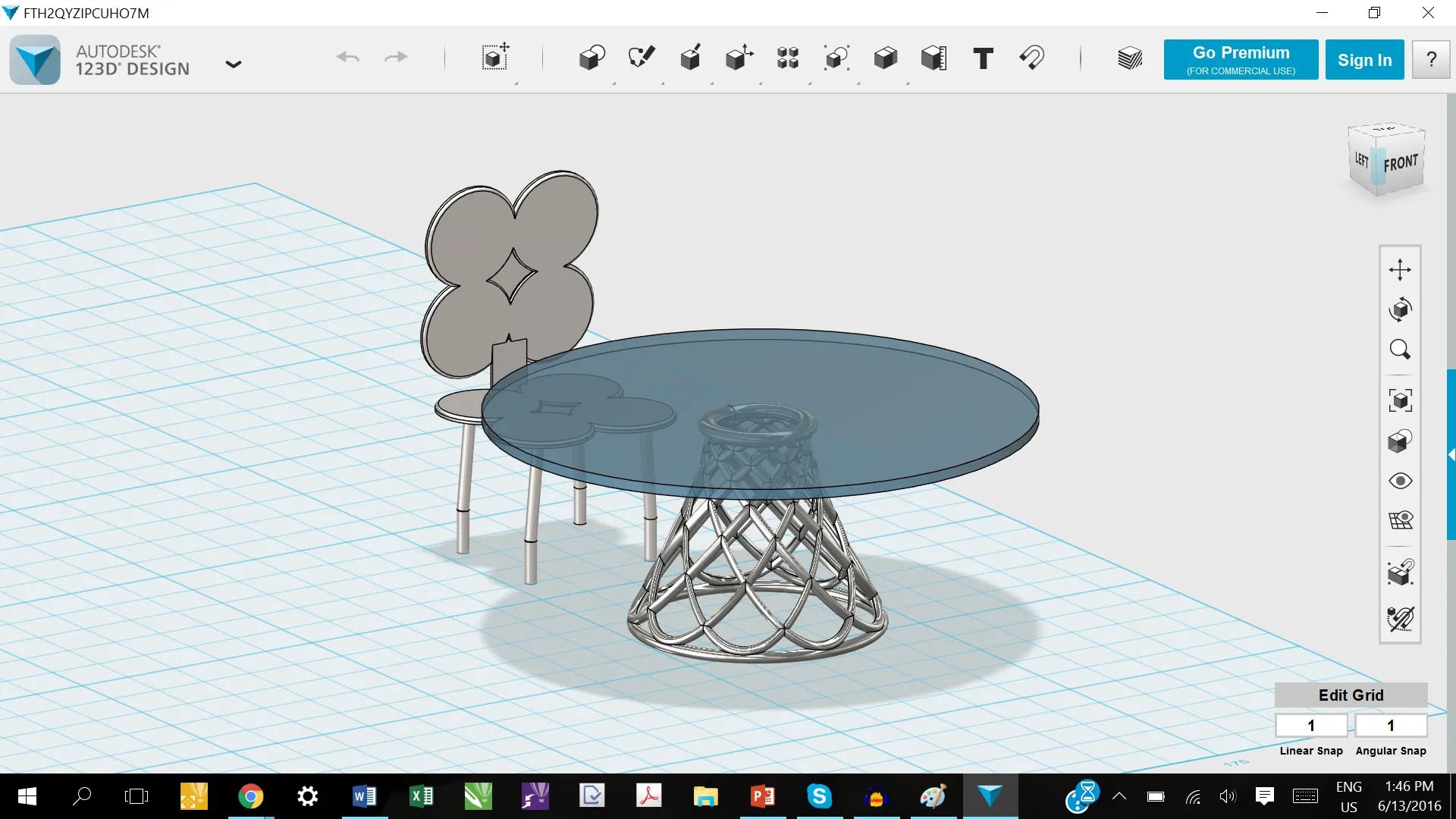Expand the collapsed side panel arrow
The height and width of the screenshot is (819, 1456).
coord(1451,454)
